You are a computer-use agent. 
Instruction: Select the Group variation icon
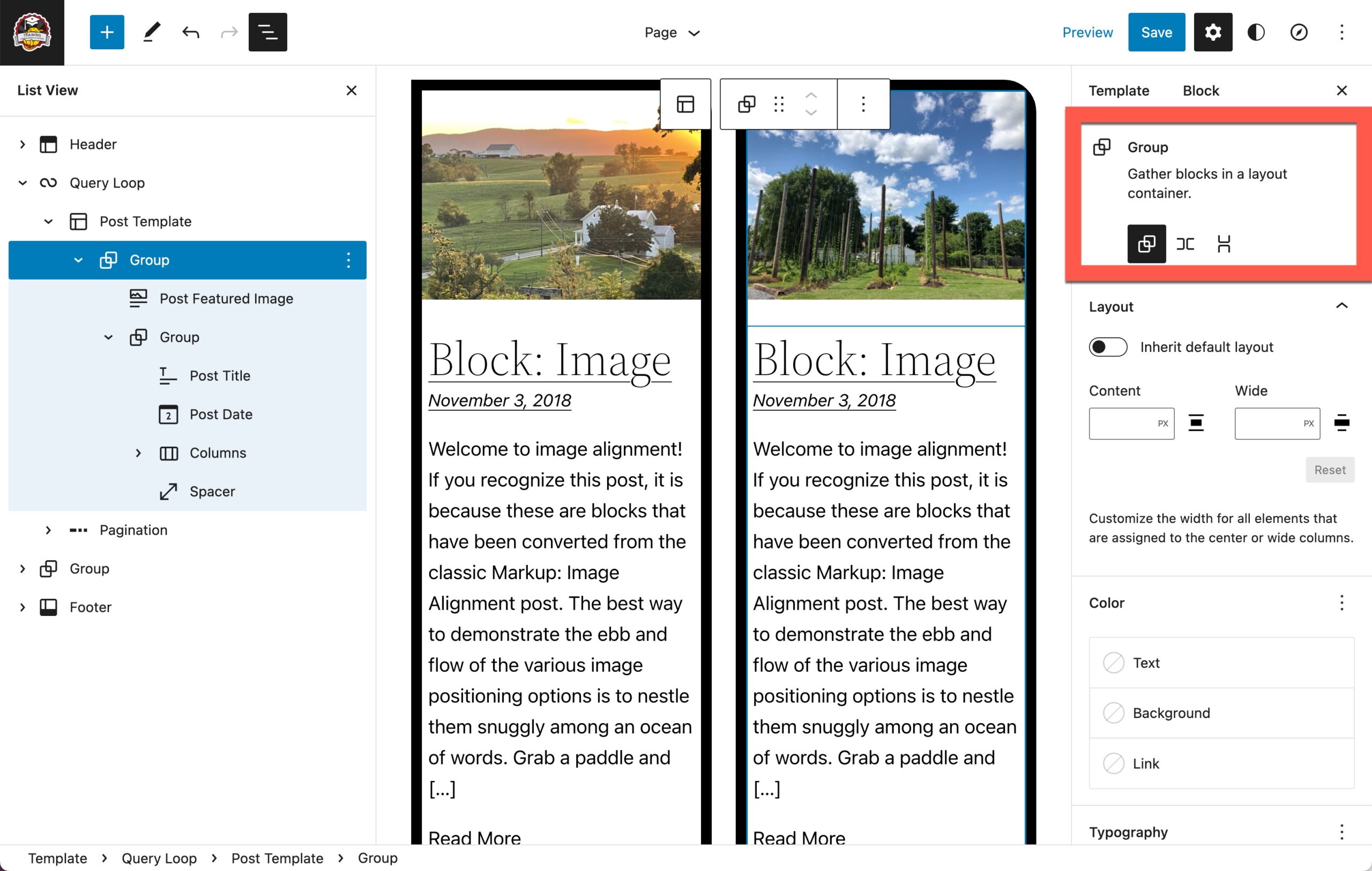[x=1146, y=244]
